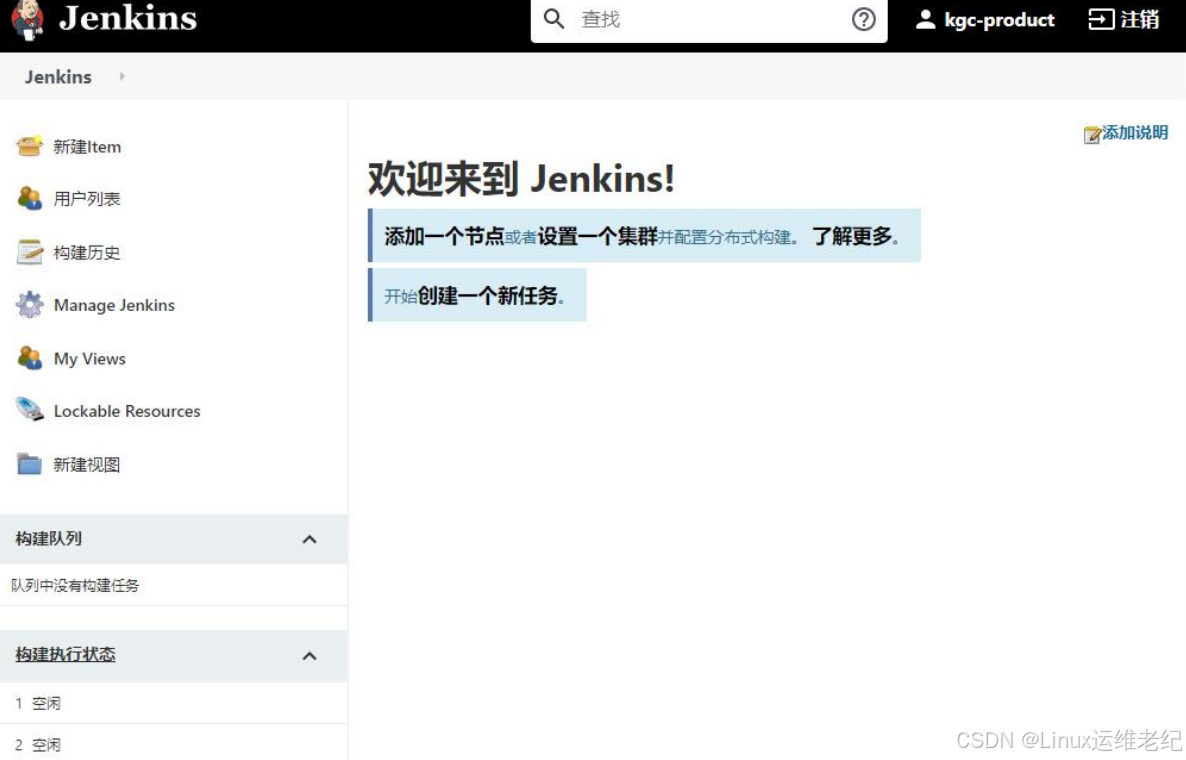Open the 创建一个新任务 link
Screen dimensions: 1186x760
488,296
